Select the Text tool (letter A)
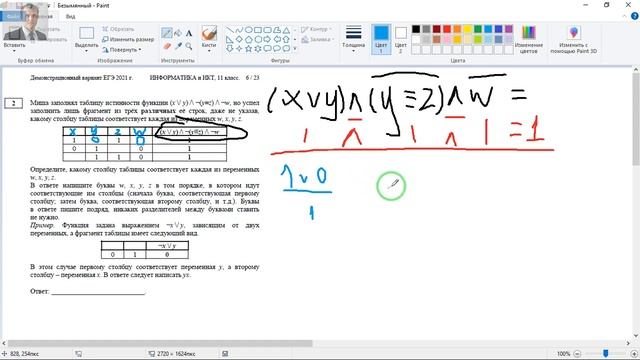Image resolution: width=640 pixels, height=360 pixels. tap(189, 33)
